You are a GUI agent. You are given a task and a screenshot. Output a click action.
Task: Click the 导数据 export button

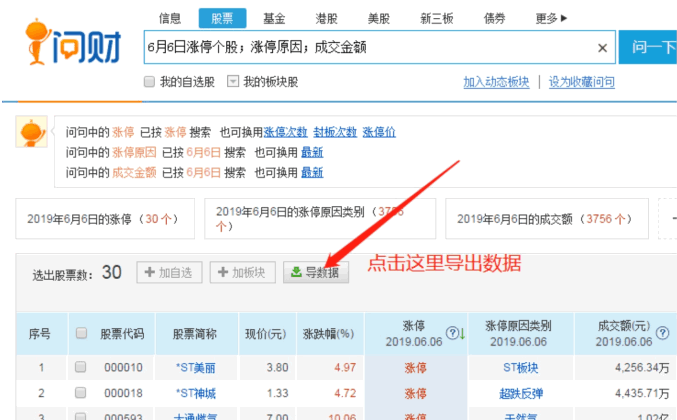(x=316, y=272)
